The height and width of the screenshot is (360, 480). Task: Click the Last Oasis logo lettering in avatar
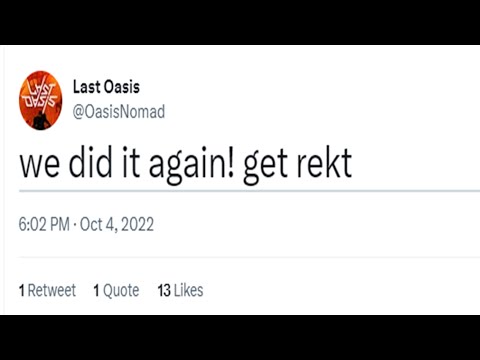click(41, 95)
